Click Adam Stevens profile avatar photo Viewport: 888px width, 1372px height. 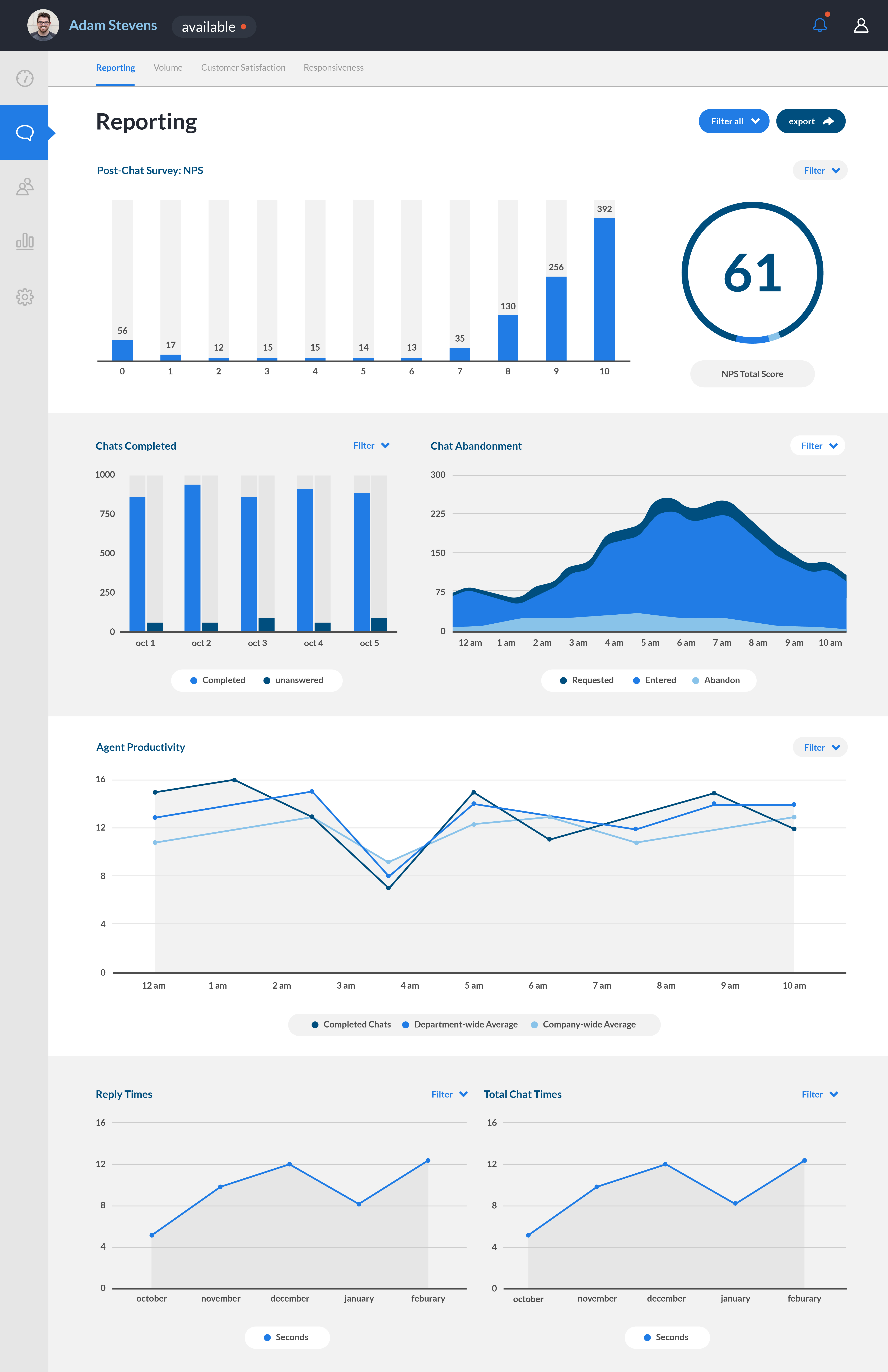[43, 25]
